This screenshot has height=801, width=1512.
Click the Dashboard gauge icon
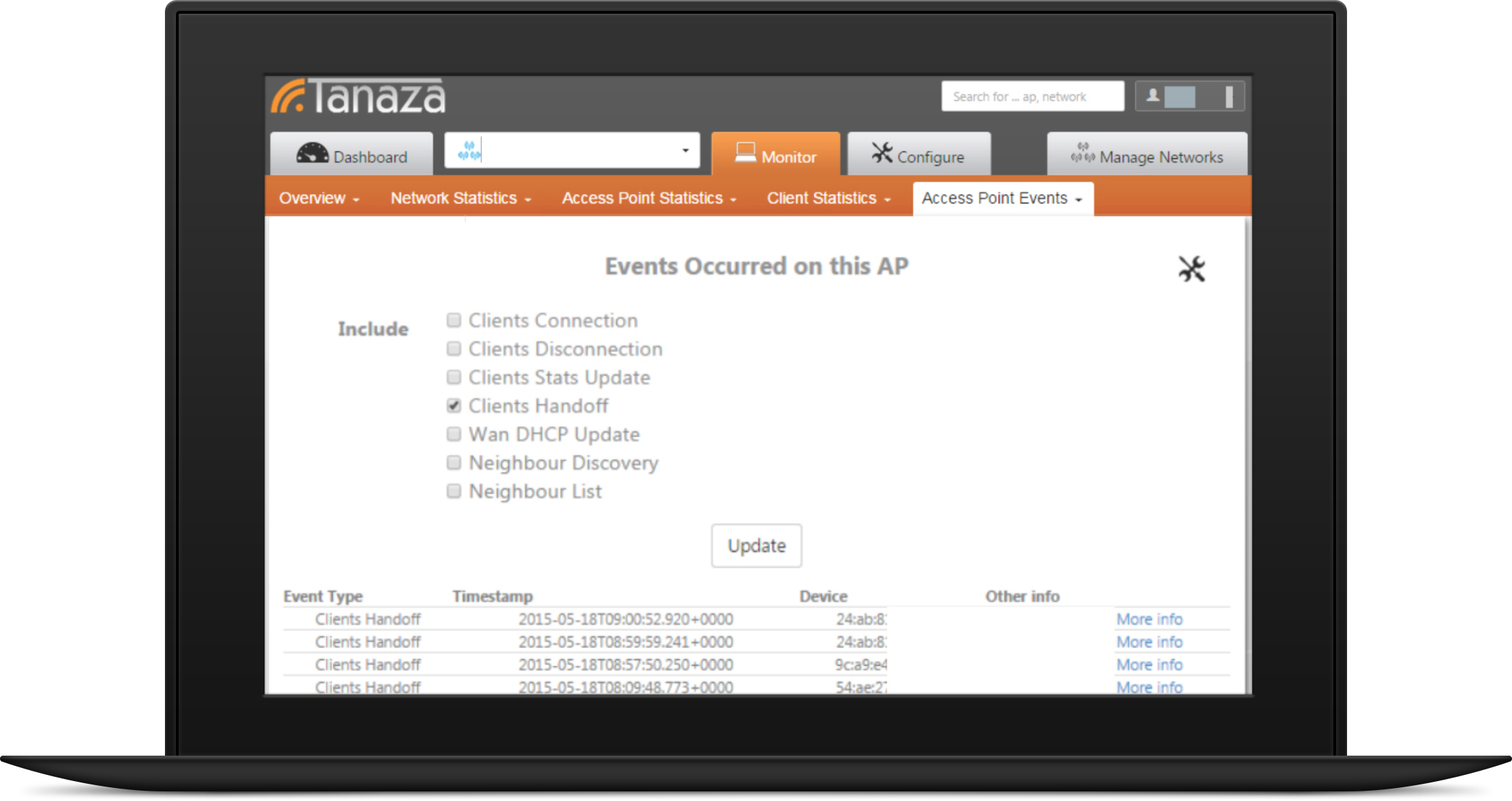(312, 153)
